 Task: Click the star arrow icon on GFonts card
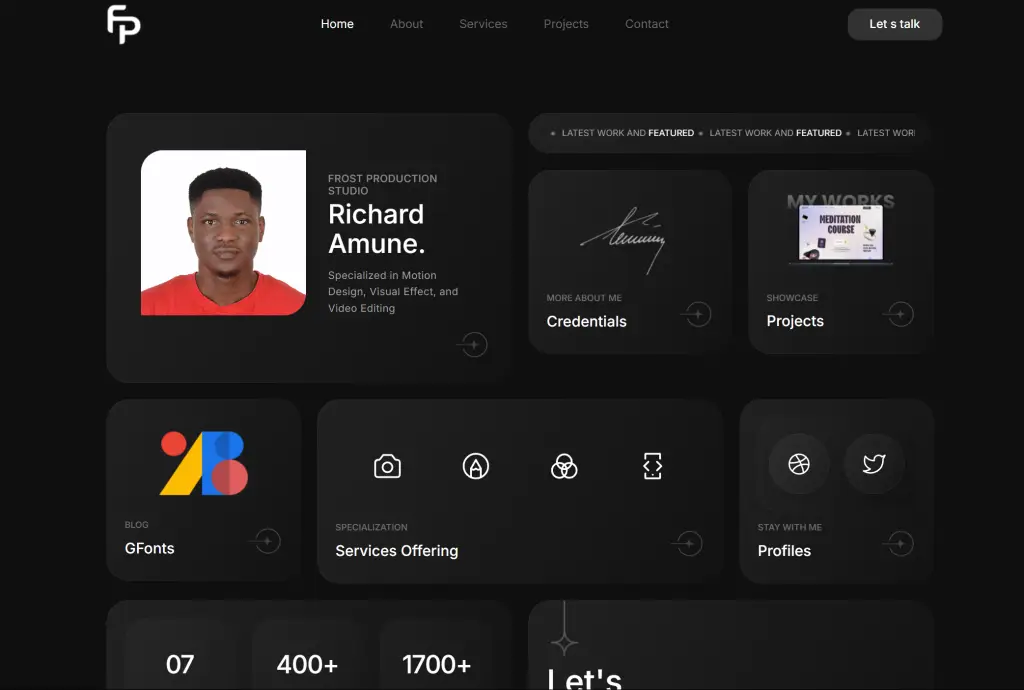coord(266,542)
